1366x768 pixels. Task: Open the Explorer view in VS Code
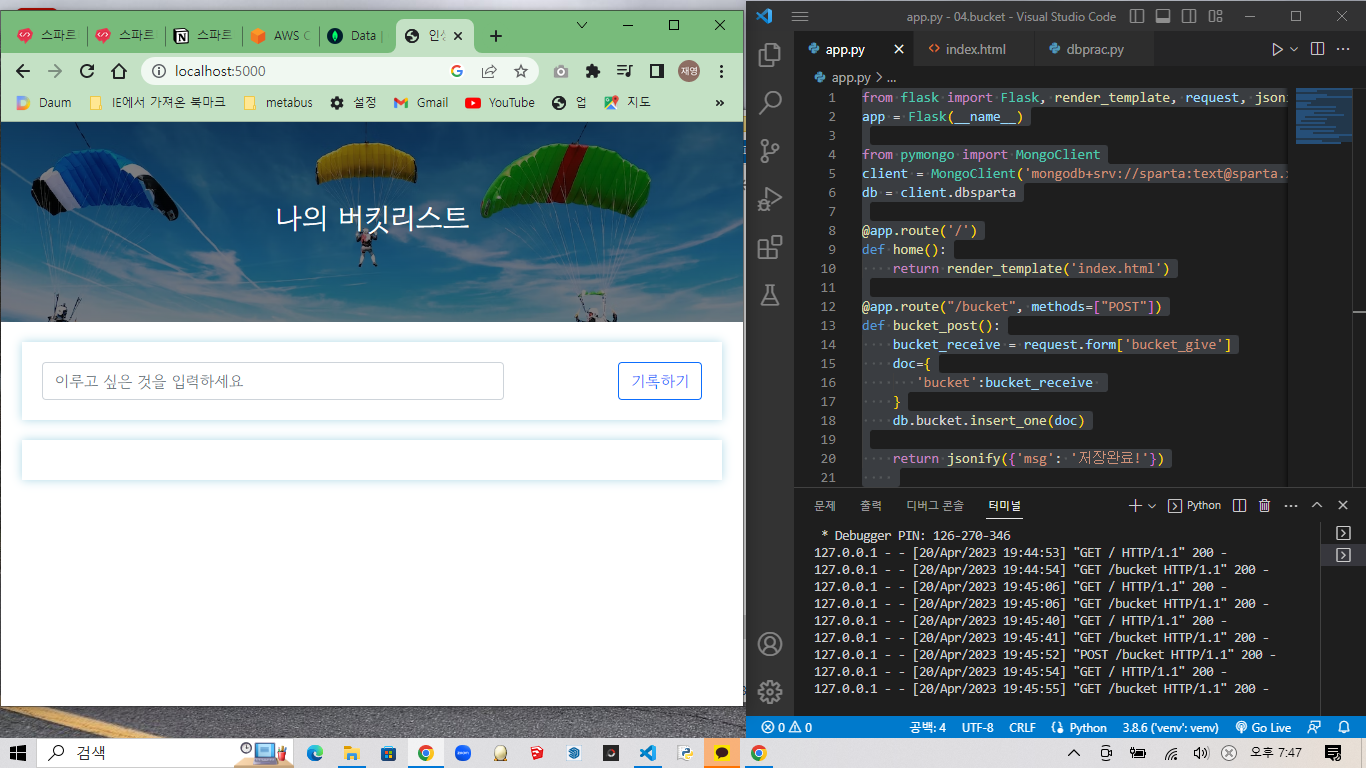tap(770, 55)
